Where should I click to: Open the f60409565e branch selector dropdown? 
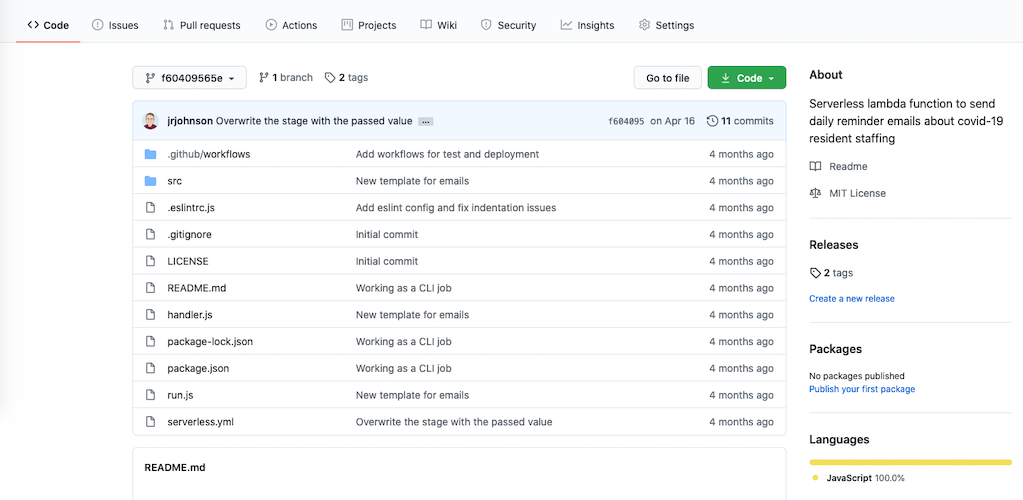click(189, 78)
